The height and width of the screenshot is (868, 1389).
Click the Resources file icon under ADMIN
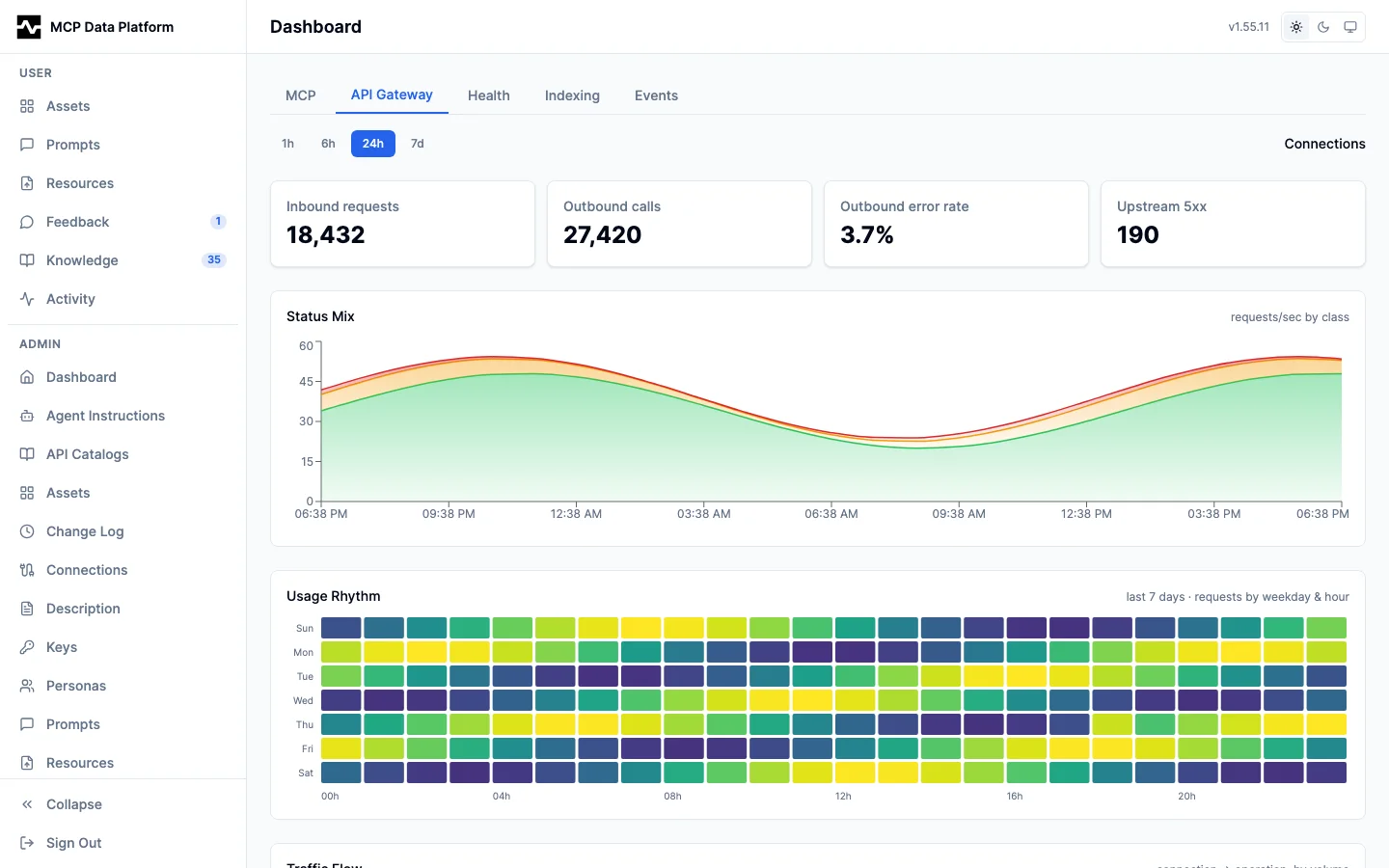27,763
